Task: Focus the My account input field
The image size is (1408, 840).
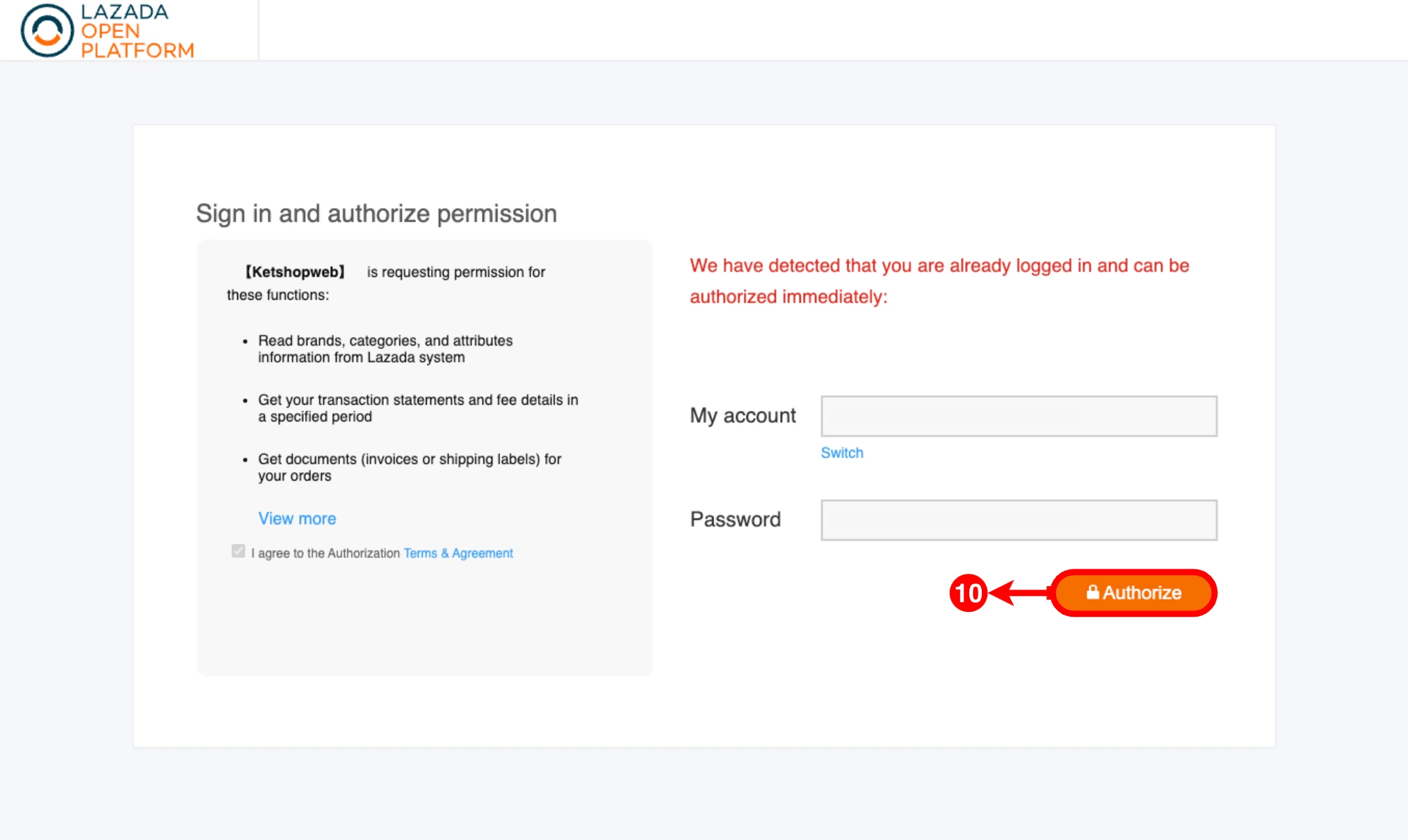Action: tap(1019, 417)
